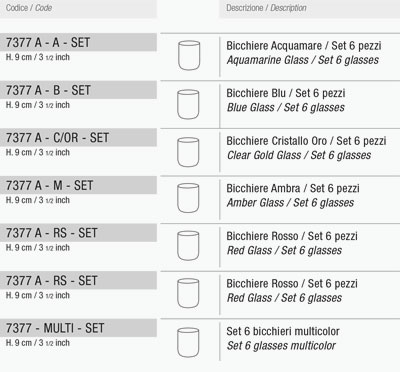Click Bicchiere Blu / Set 6 pezzi
This screenshot has height=372, width=400.
286,93
